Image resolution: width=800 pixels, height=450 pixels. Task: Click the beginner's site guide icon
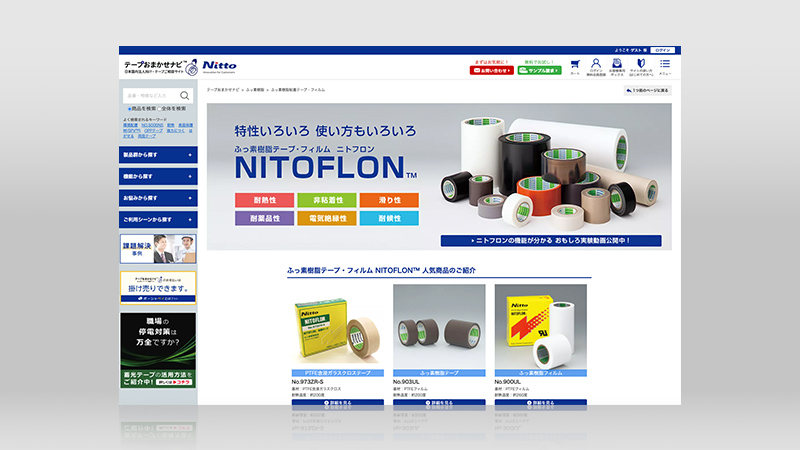point(640,65)
